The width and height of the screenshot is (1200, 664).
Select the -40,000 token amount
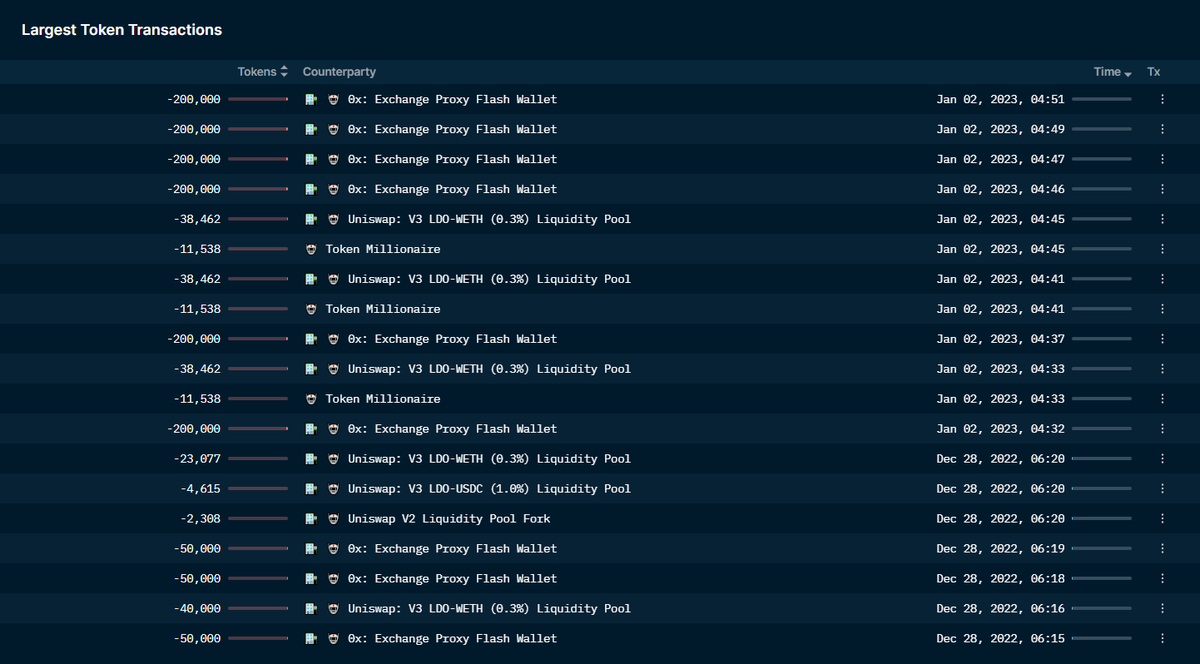197,609
